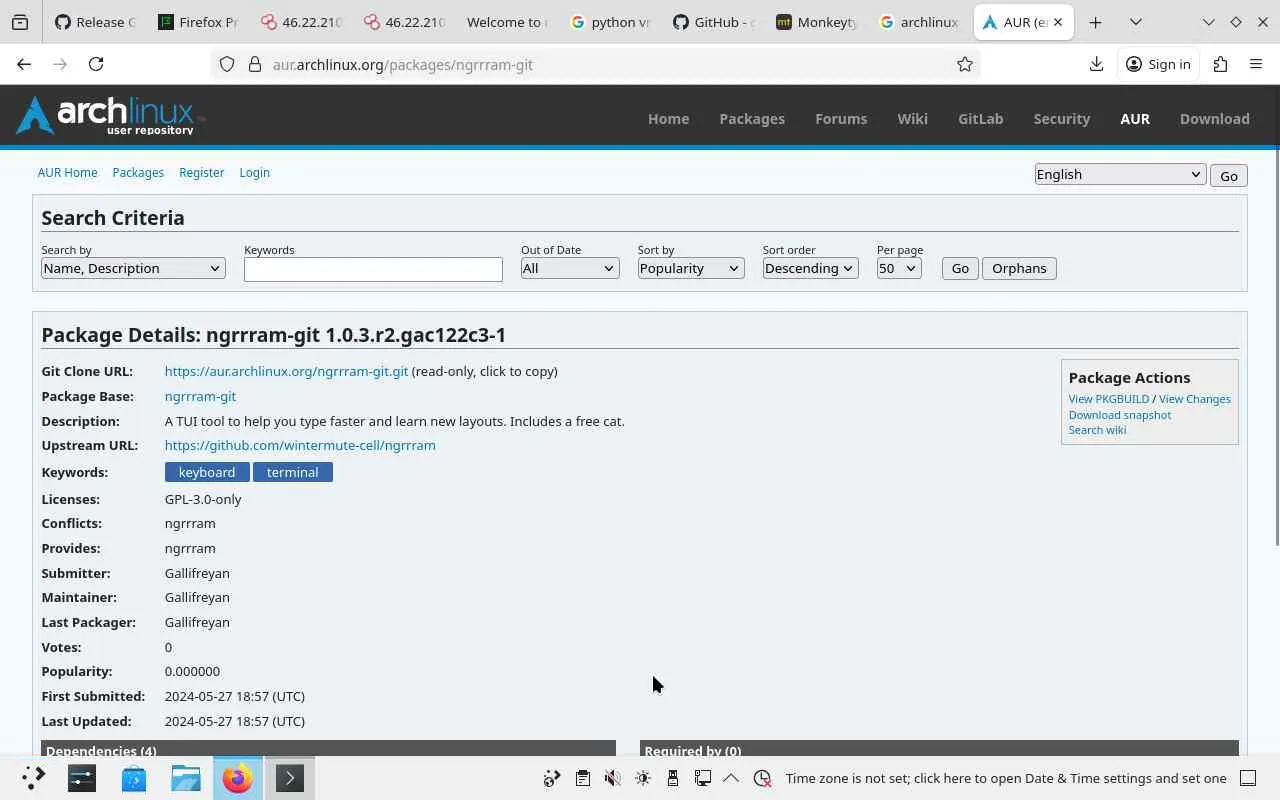This screenshot has height=800, width=1280.
Task: Click the muted volume tray icon
Action: tap(613, 778)
